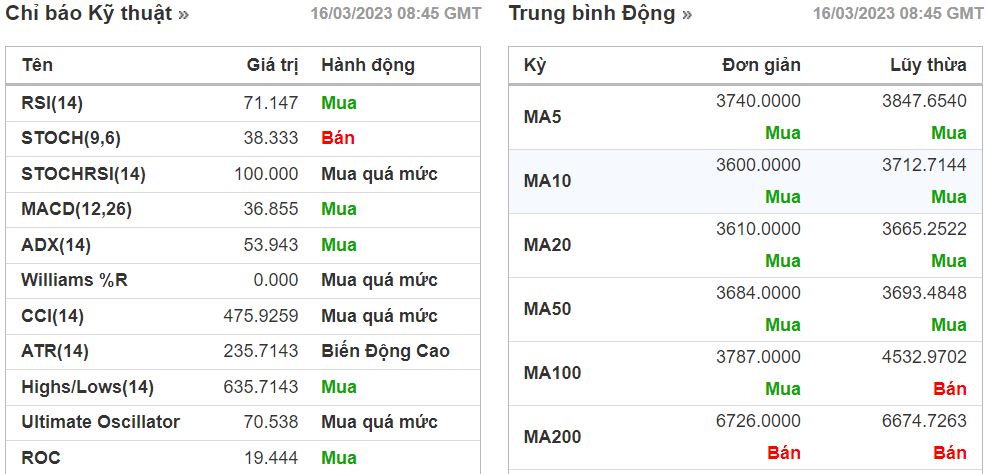This screenshot has height=474, width=985.
Task: Click the STOCH value 38.333
Action: pos(271,138)
